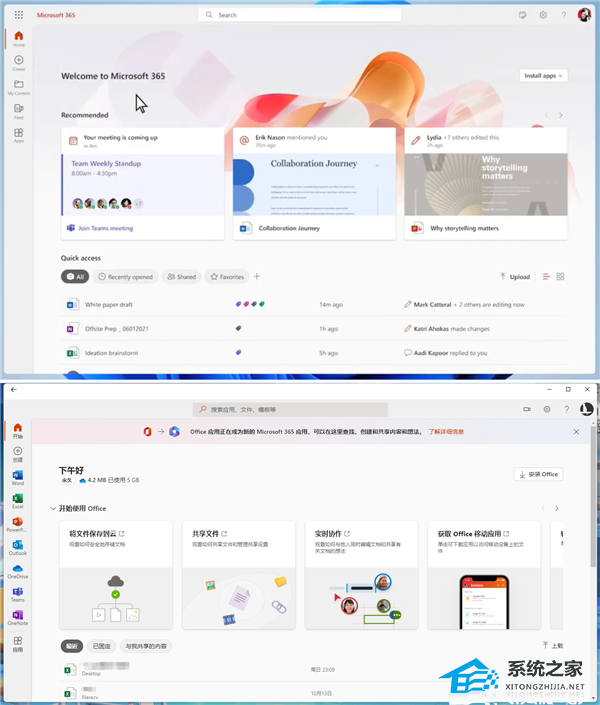The height and width of the screenshot is (705, 600).
Task: Select 与我共享的内容 filter tab
Action: (x=146, y=646)
